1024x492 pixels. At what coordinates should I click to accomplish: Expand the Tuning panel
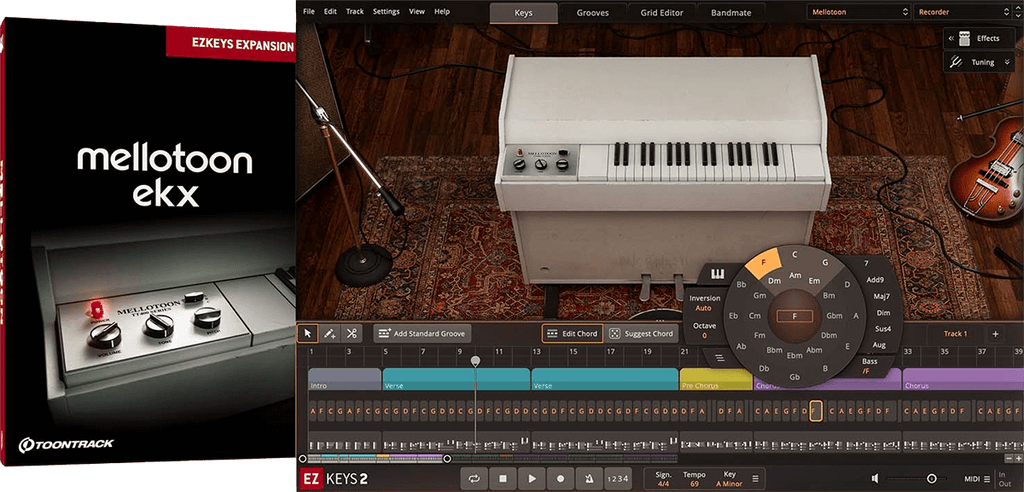click(x=980, y=63)
